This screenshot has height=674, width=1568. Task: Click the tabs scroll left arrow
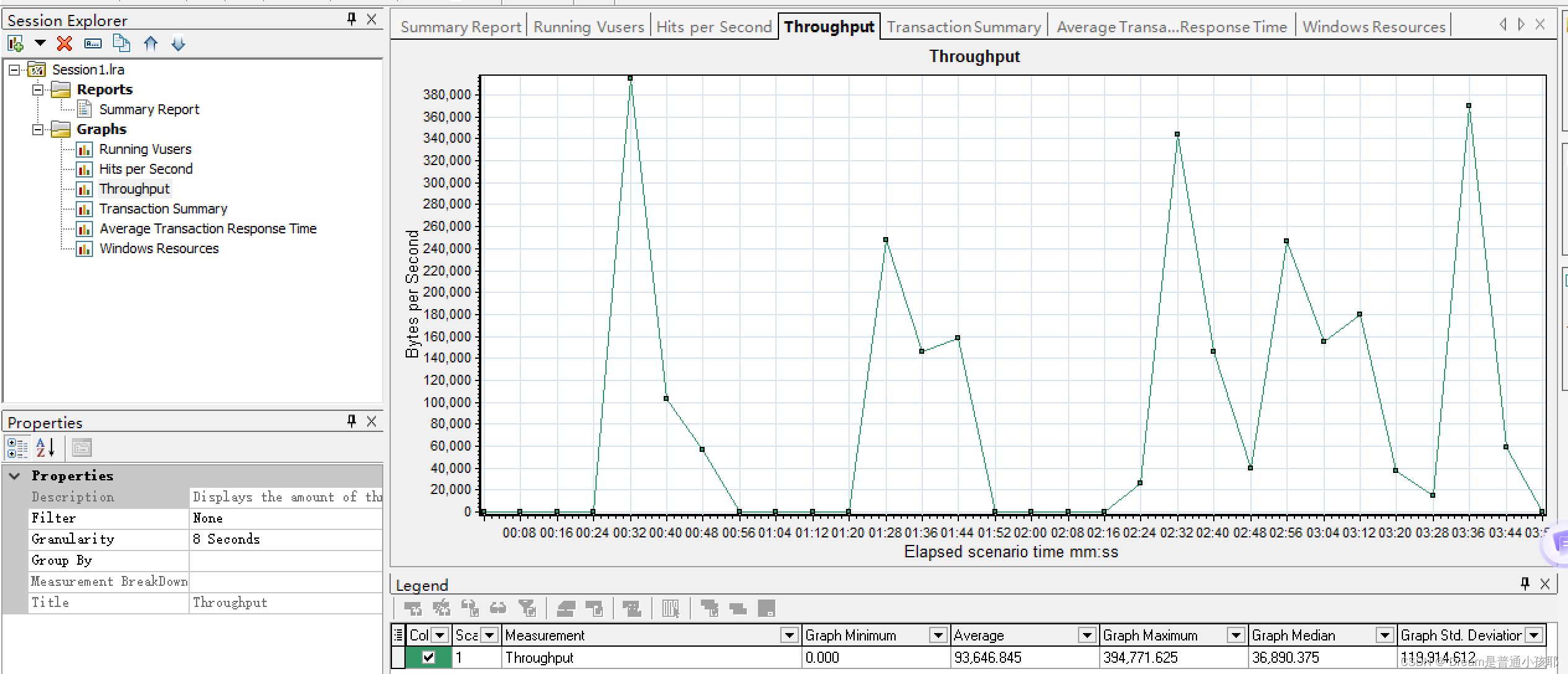pyautogui.click(x=1503, y=24)
